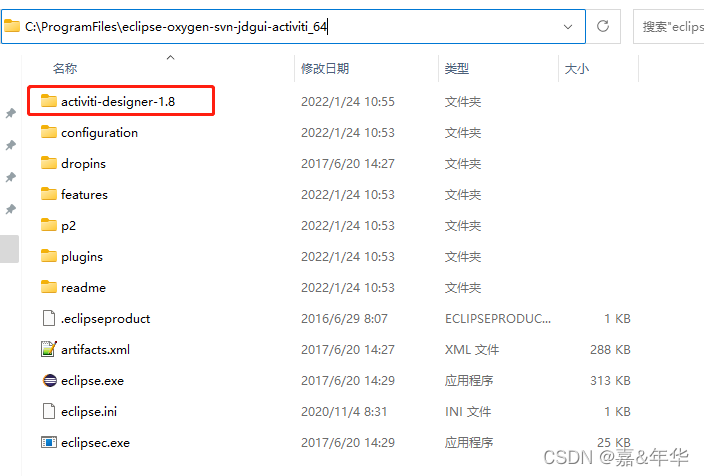Select the .eclipseproduct file icon
The image size is (704, 476).
tap(48, 318)
